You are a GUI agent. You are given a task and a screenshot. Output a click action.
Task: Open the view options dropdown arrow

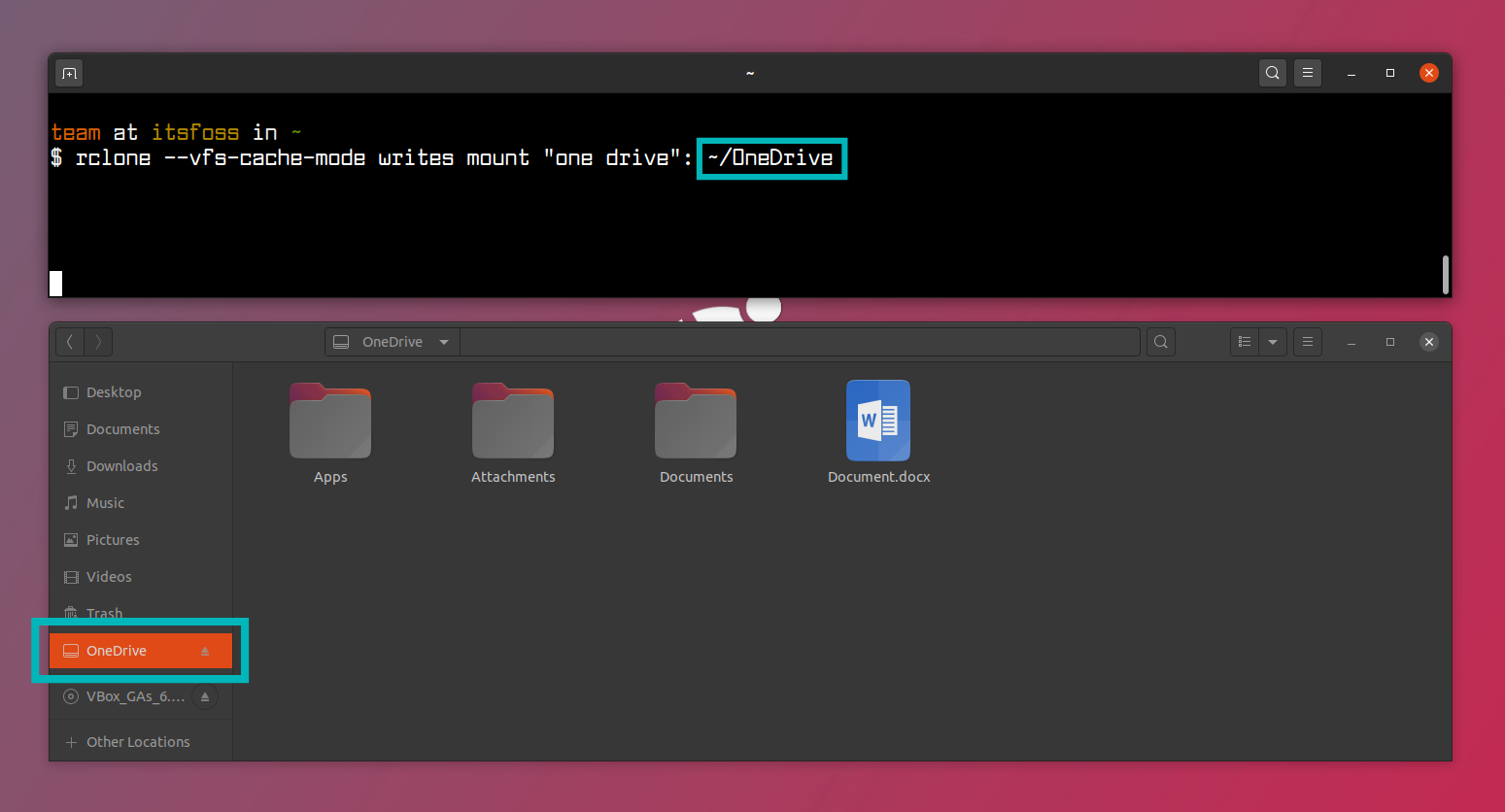(1273, 341)
